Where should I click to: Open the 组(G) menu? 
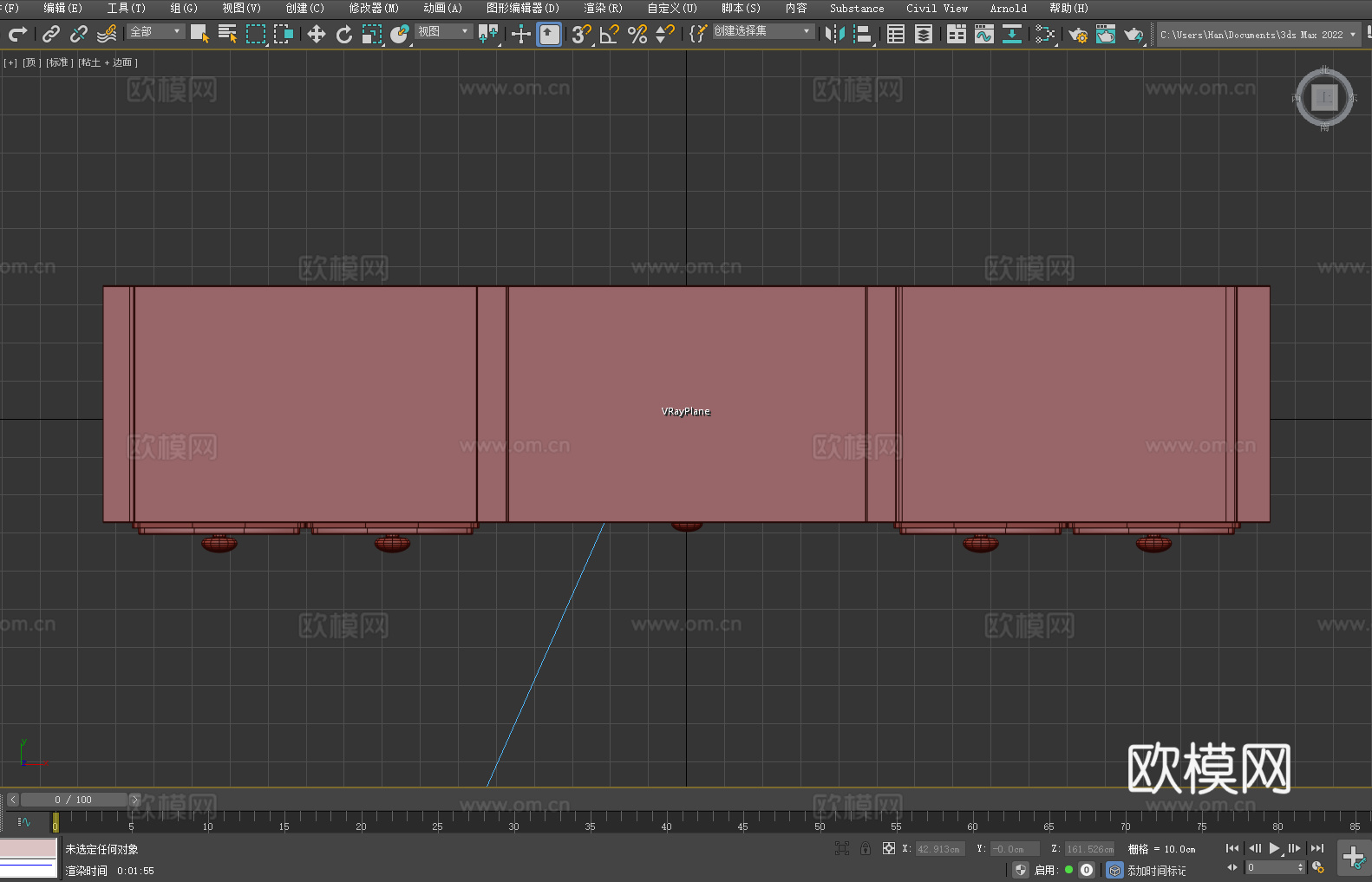click(x=183, y=8)
